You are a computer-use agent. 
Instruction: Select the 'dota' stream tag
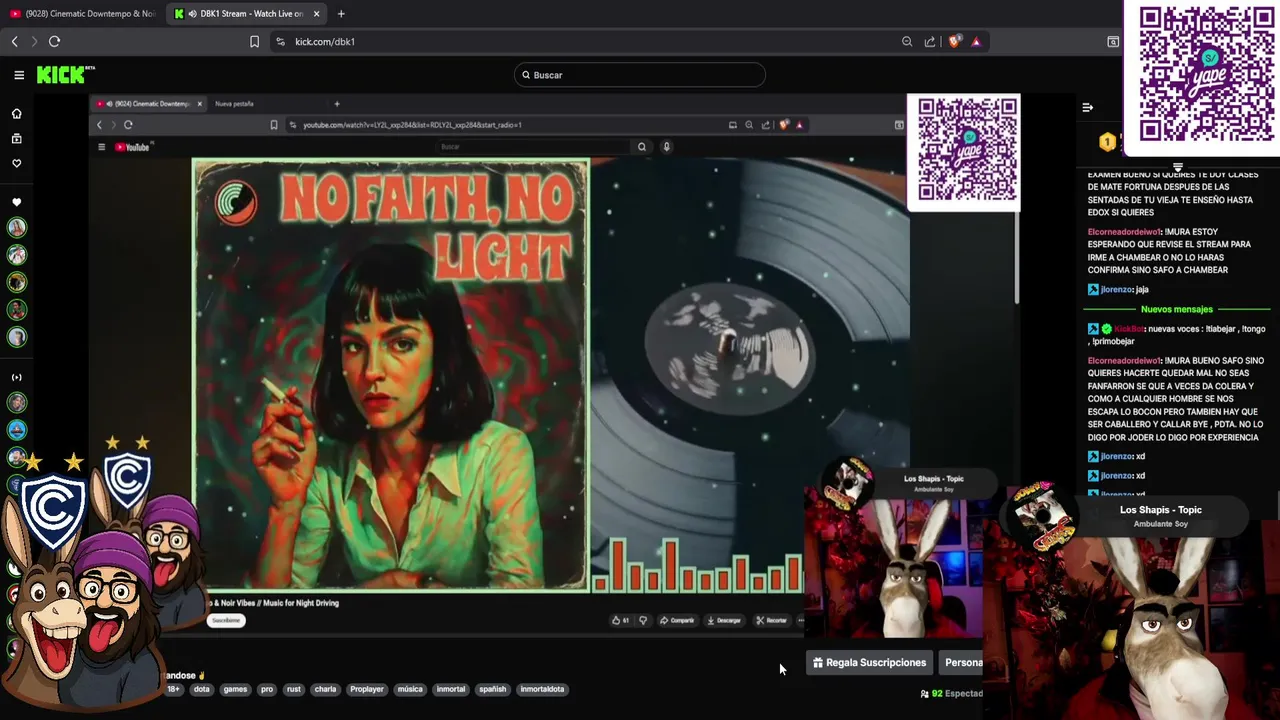[x=202, y=689]
